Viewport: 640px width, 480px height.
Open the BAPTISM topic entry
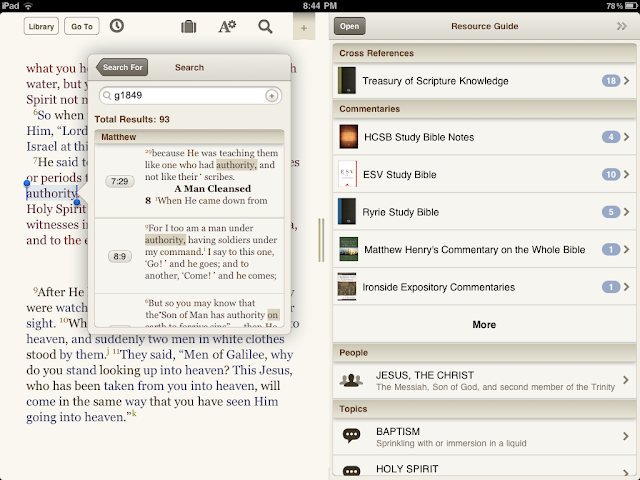tap(484, 437)
